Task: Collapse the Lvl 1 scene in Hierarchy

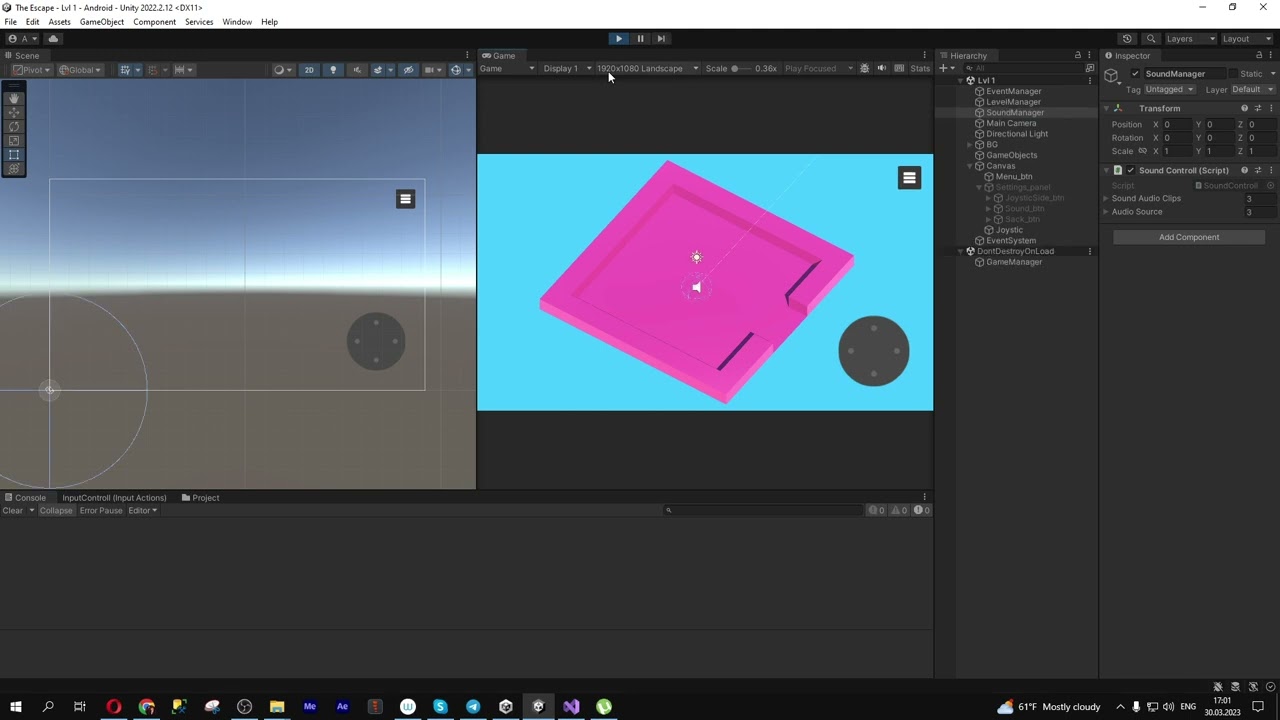Action: 960,81
